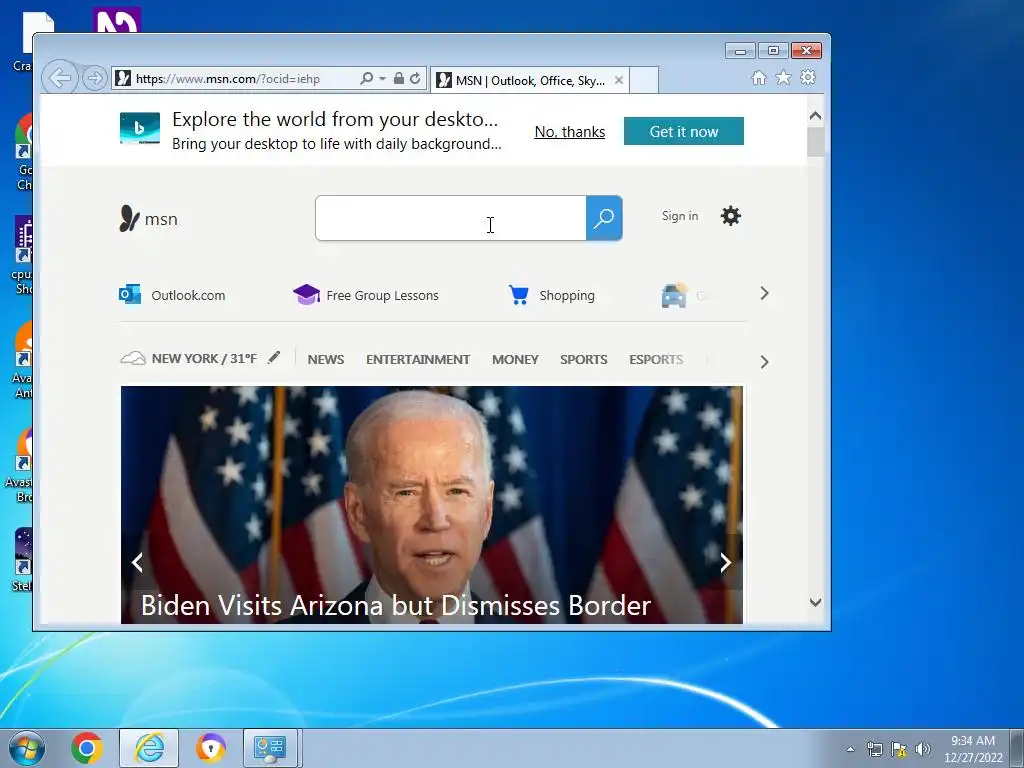Switch to the MSN | Outlook, Office tab
The image size is (1024, 768).
point(530,80)
